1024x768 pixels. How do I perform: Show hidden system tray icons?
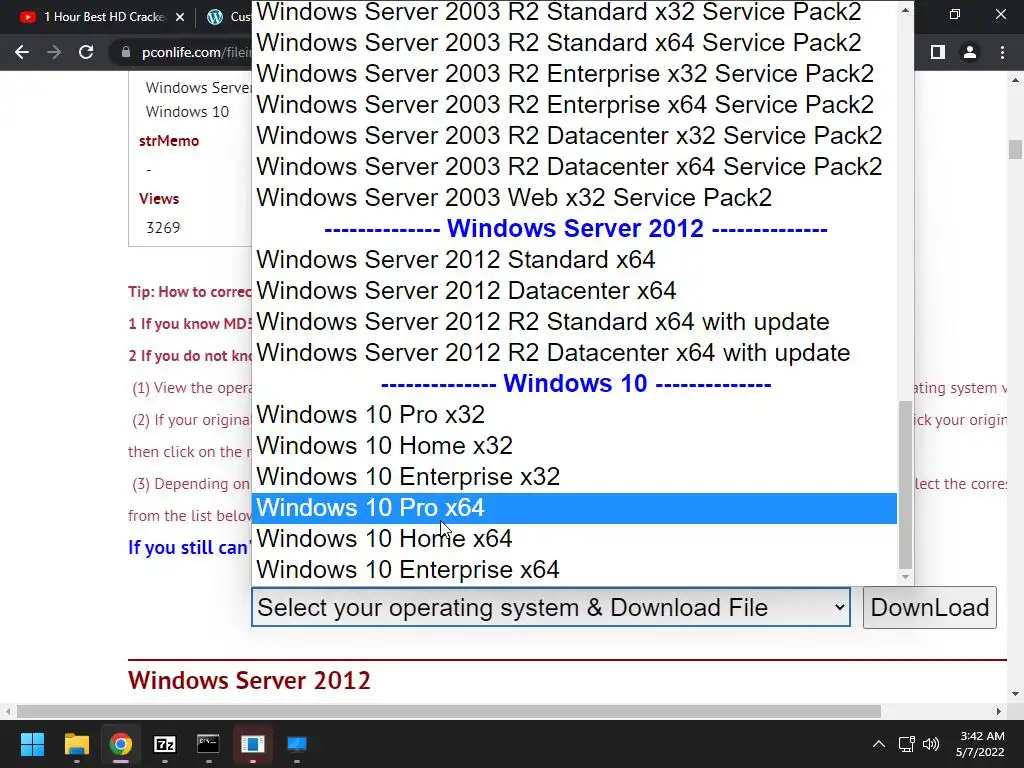(x=879, y=744)
